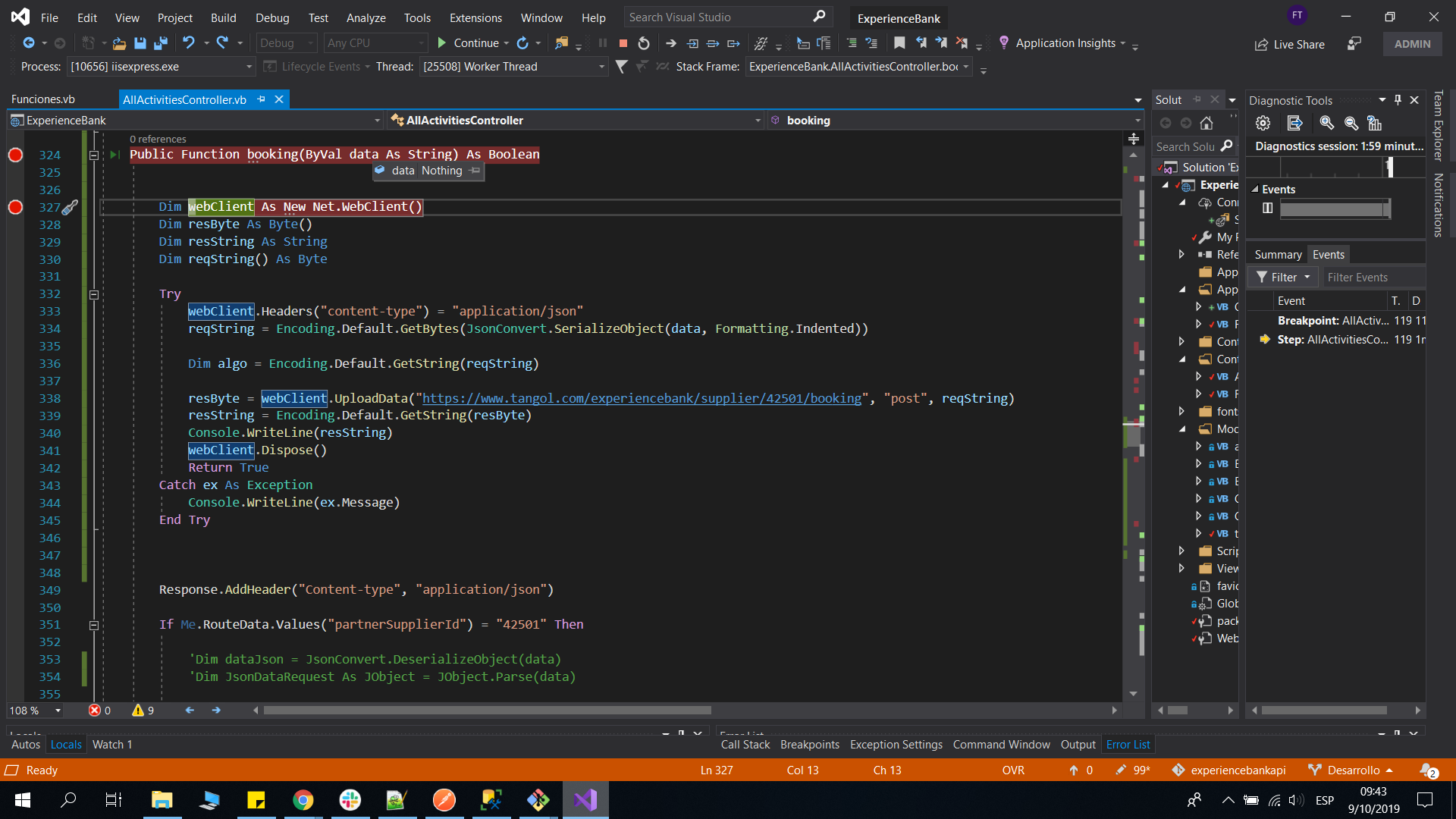Toggle the breakpoint on line 327
The height and width of the screenshot is (819, 1456).
coord(15,207)
